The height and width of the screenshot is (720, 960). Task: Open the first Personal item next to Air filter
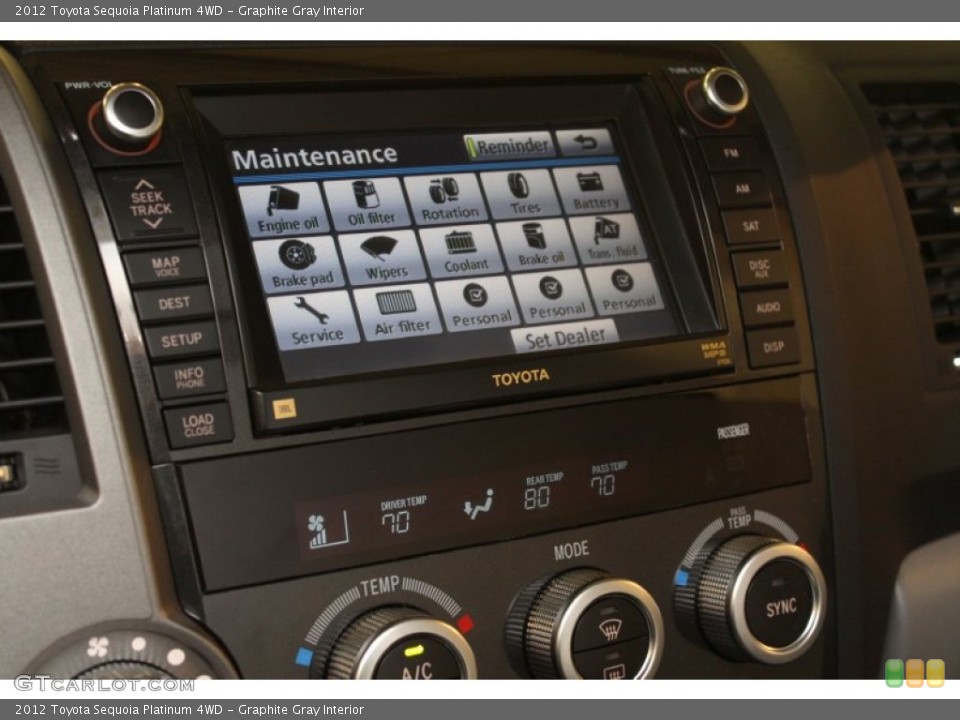point(479,304)
